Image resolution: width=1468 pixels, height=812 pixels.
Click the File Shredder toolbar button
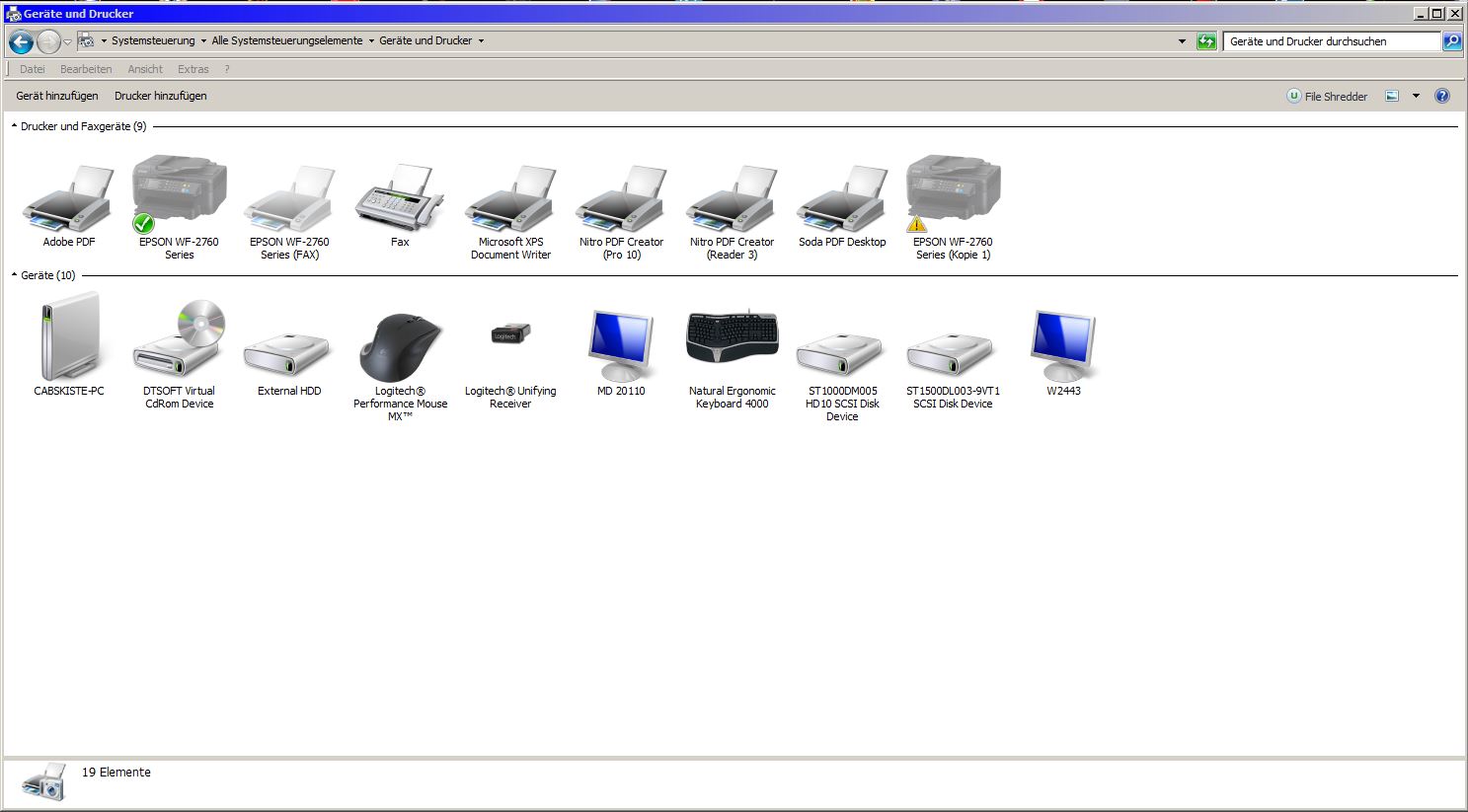click(1327, 96)
